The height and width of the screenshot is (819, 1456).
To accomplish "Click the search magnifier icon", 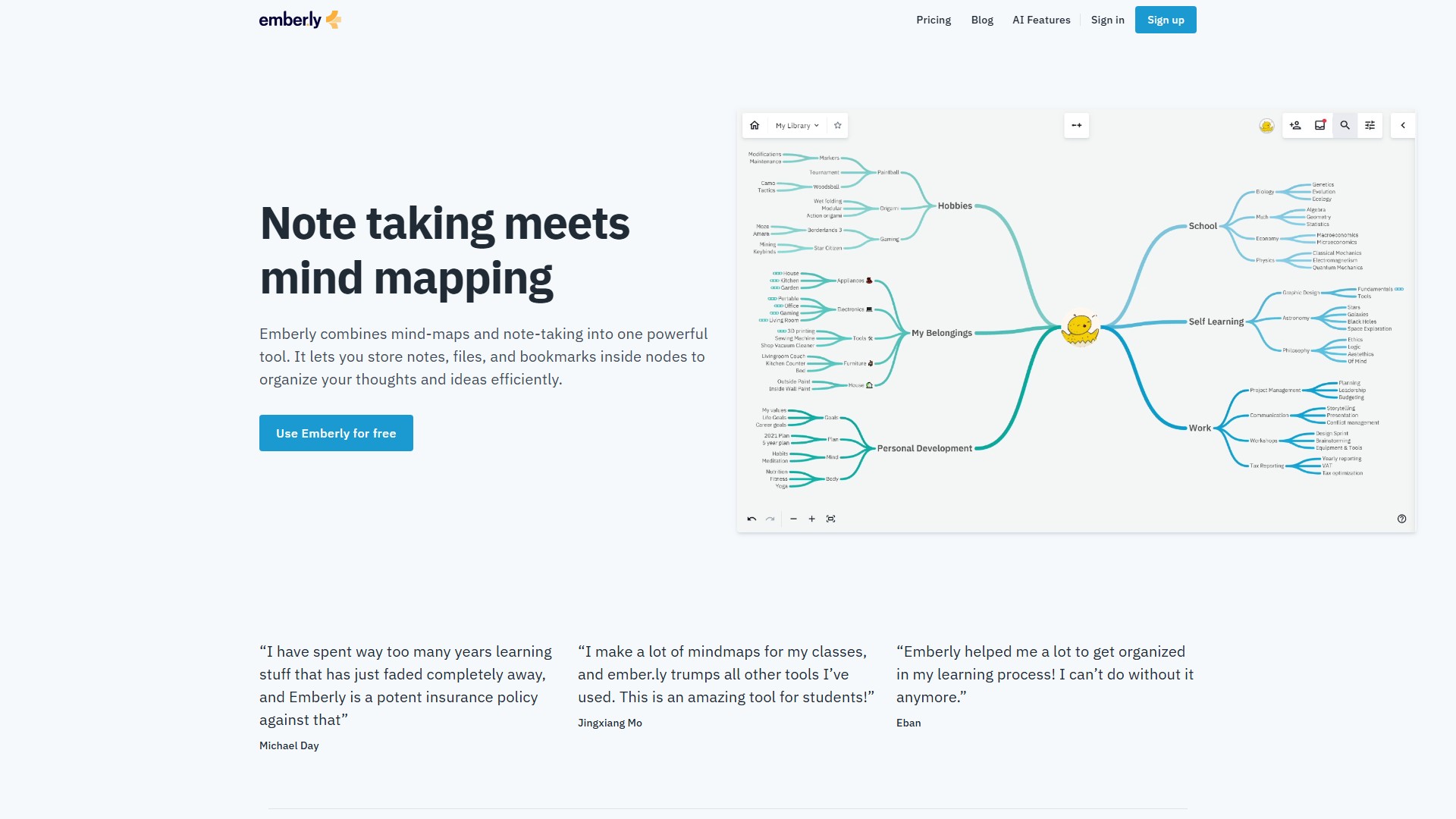I will 1345,126.
